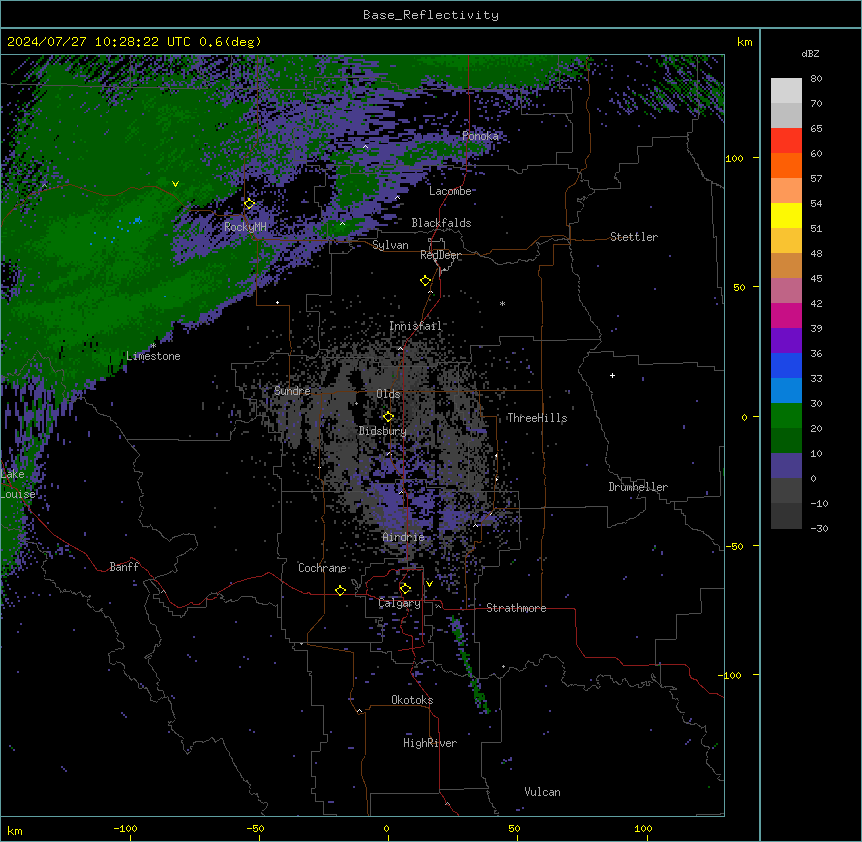Pick the royal blue 33-36 dBZ swatch

[x=786, y=365]
